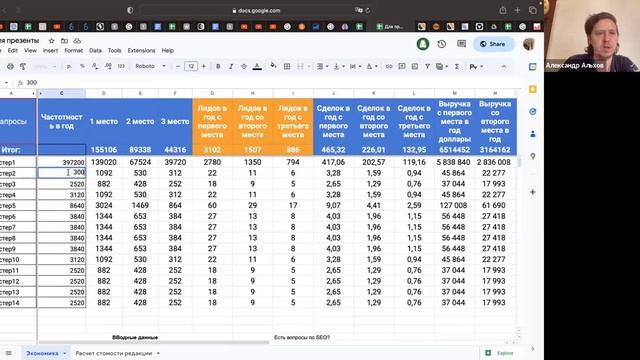Click the merge cells icon

[300, 66]
